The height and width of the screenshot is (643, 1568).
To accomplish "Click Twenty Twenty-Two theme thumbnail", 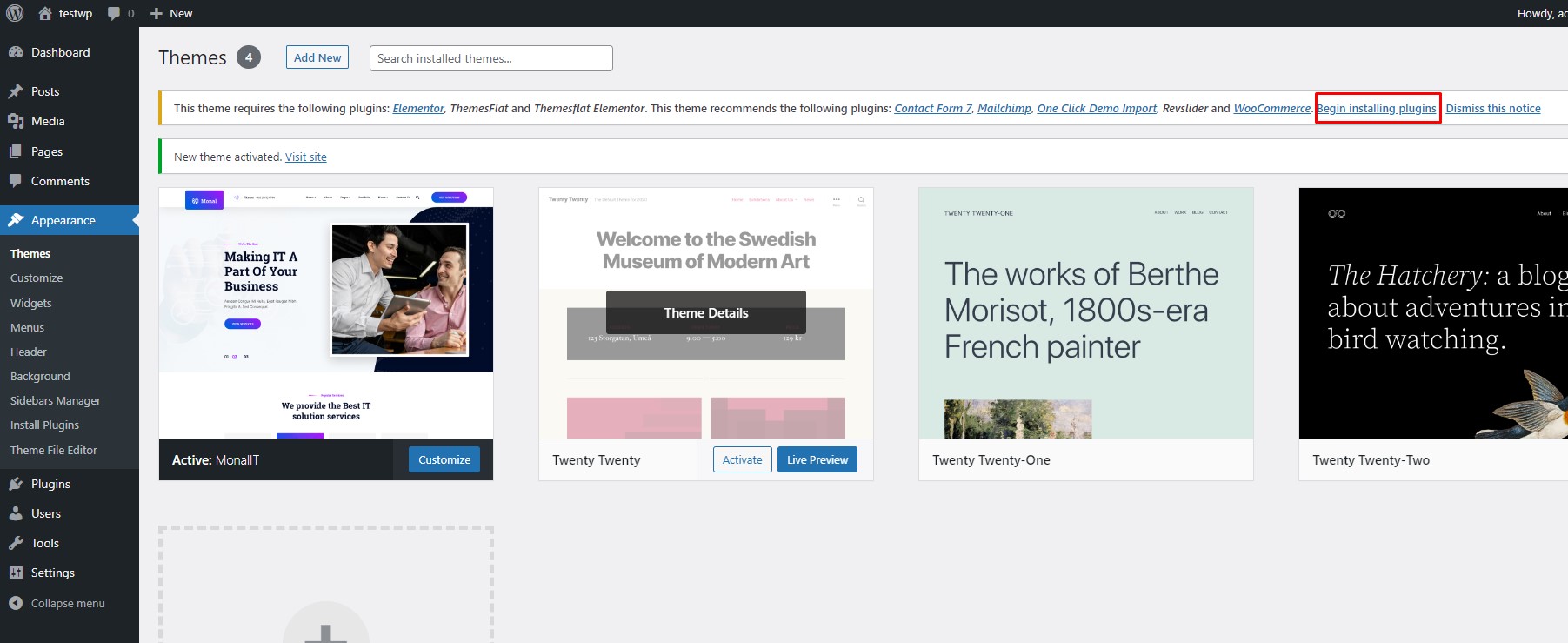I will [x=1433, y=313].
